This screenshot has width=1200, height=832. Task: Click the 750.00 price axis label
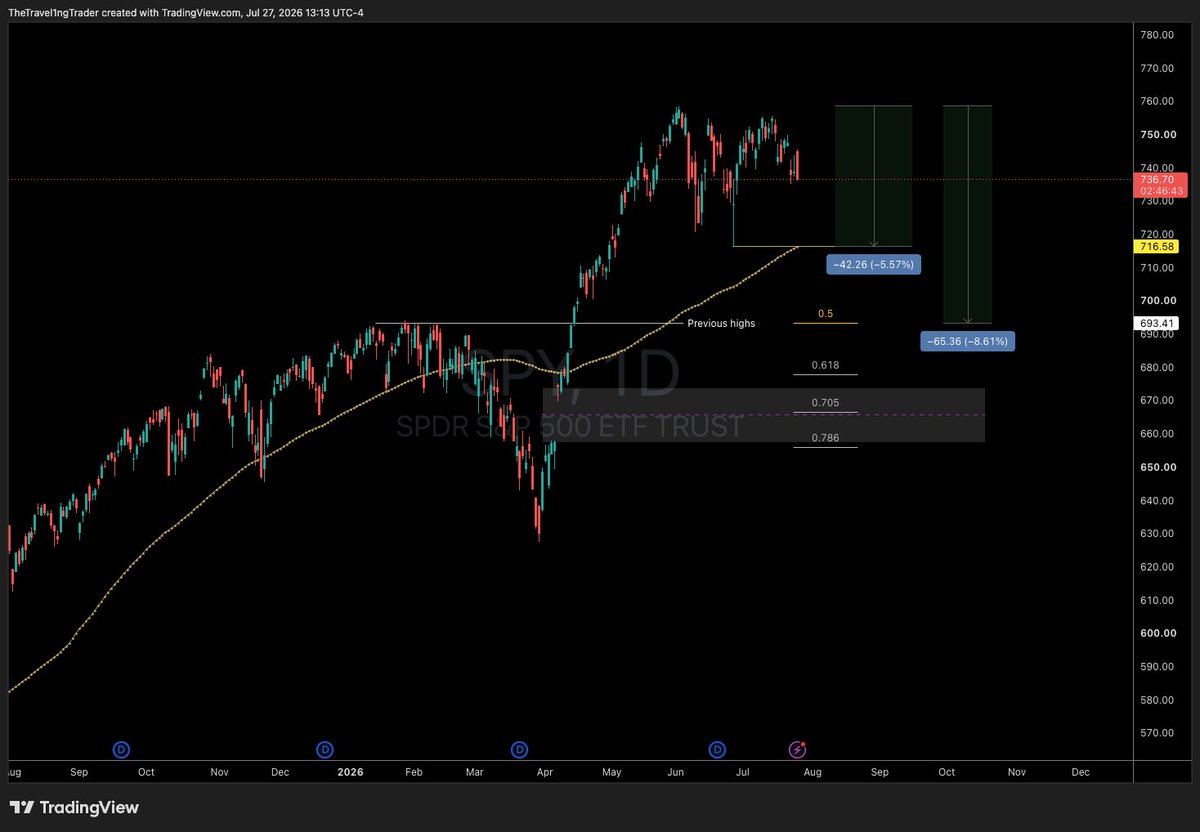pyautogui.click(x=1156, y=135)
